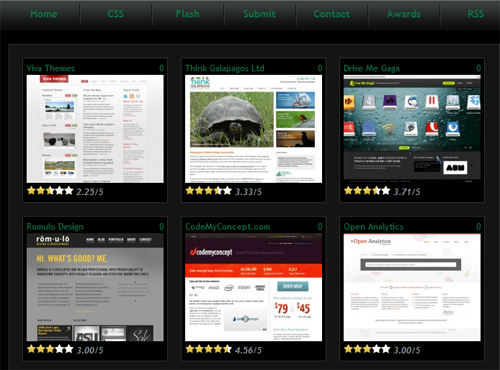Screen dimensions: 500x370
Task: View the Awards section
Action: click(404, 14)
